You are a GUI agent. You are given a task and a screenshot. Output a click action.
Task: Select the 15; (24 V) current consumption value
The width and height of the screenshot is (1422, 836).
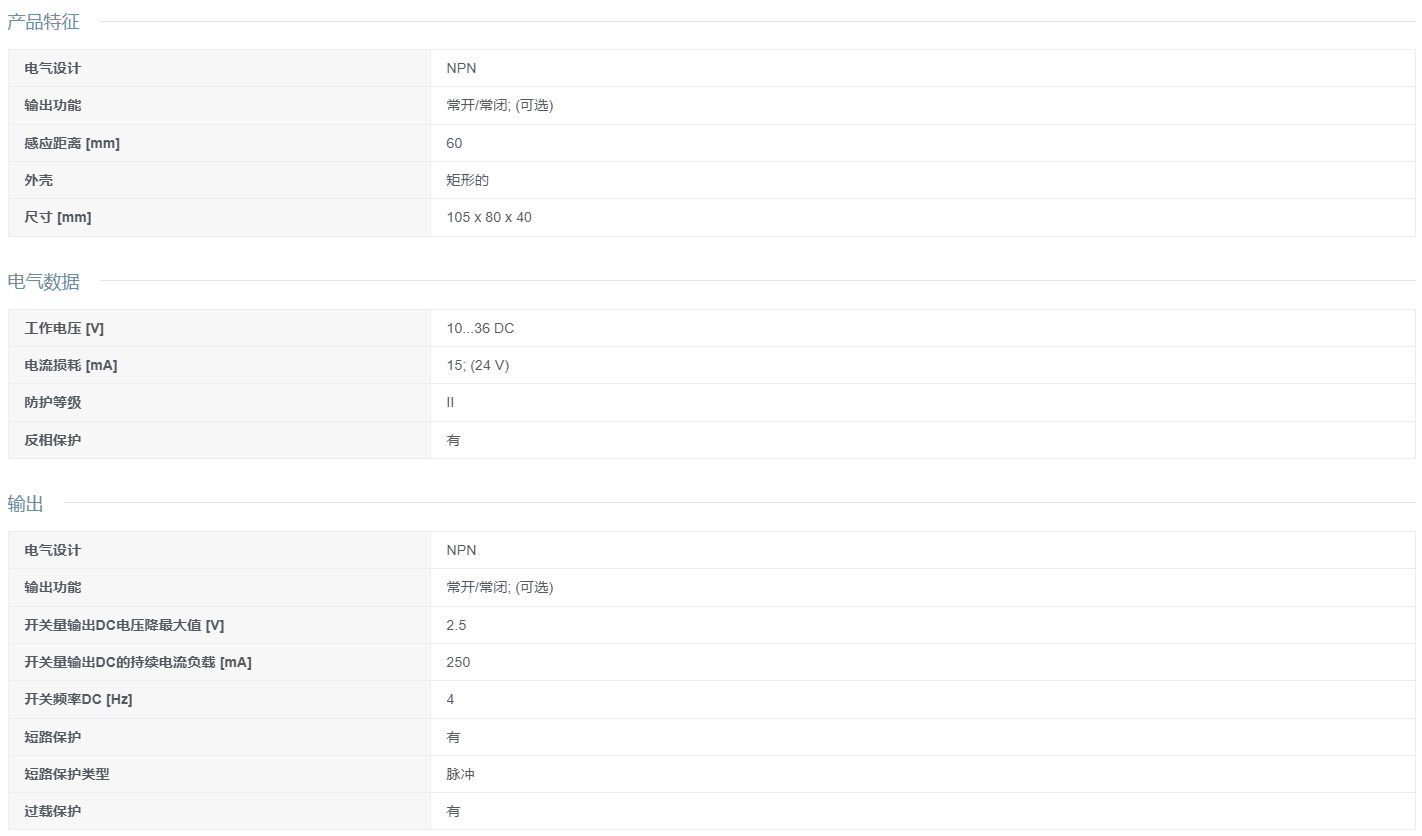click(x=478, y=365)
